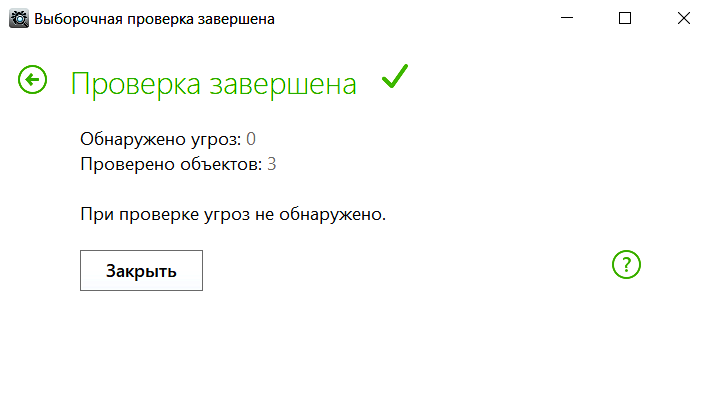712x400 pixels.
Task: Go back using the green arrow icon
Action: [33, 80]
